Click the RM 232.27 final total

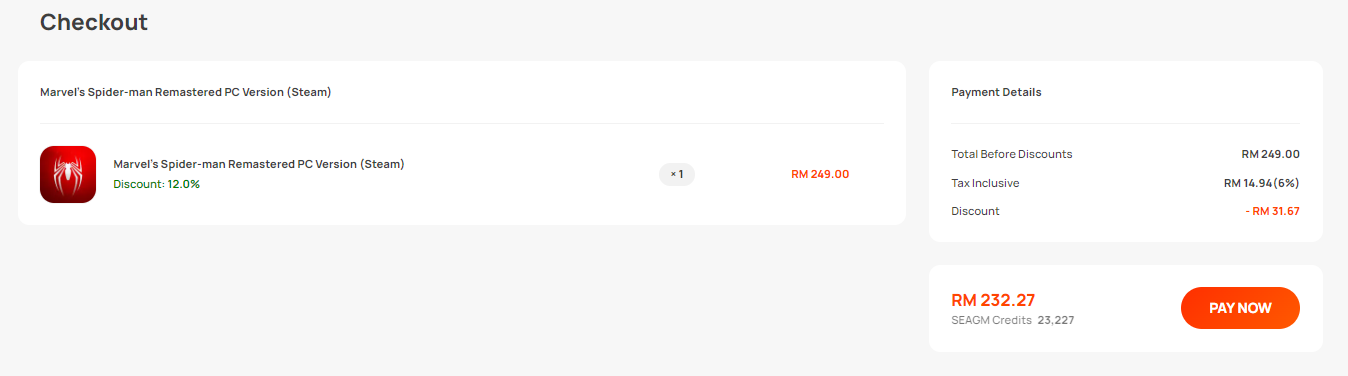point(993,300)
